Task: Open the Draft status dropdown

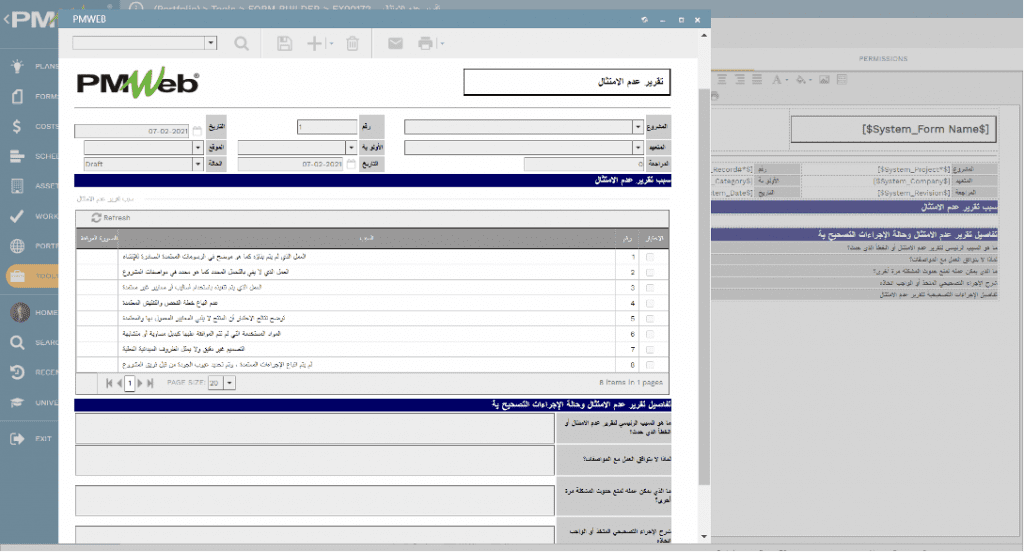Action: (197, 164)
